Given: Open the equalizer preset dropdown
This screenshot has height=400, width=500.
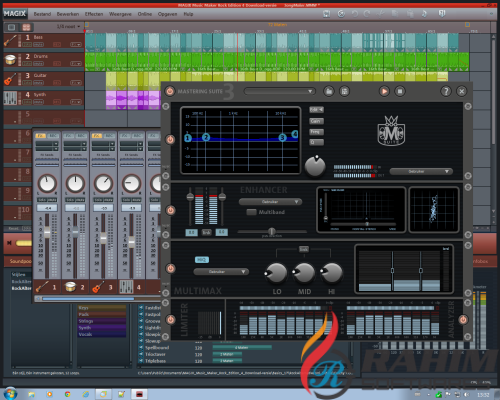Looking at the screenshot, I should [421, 171].
